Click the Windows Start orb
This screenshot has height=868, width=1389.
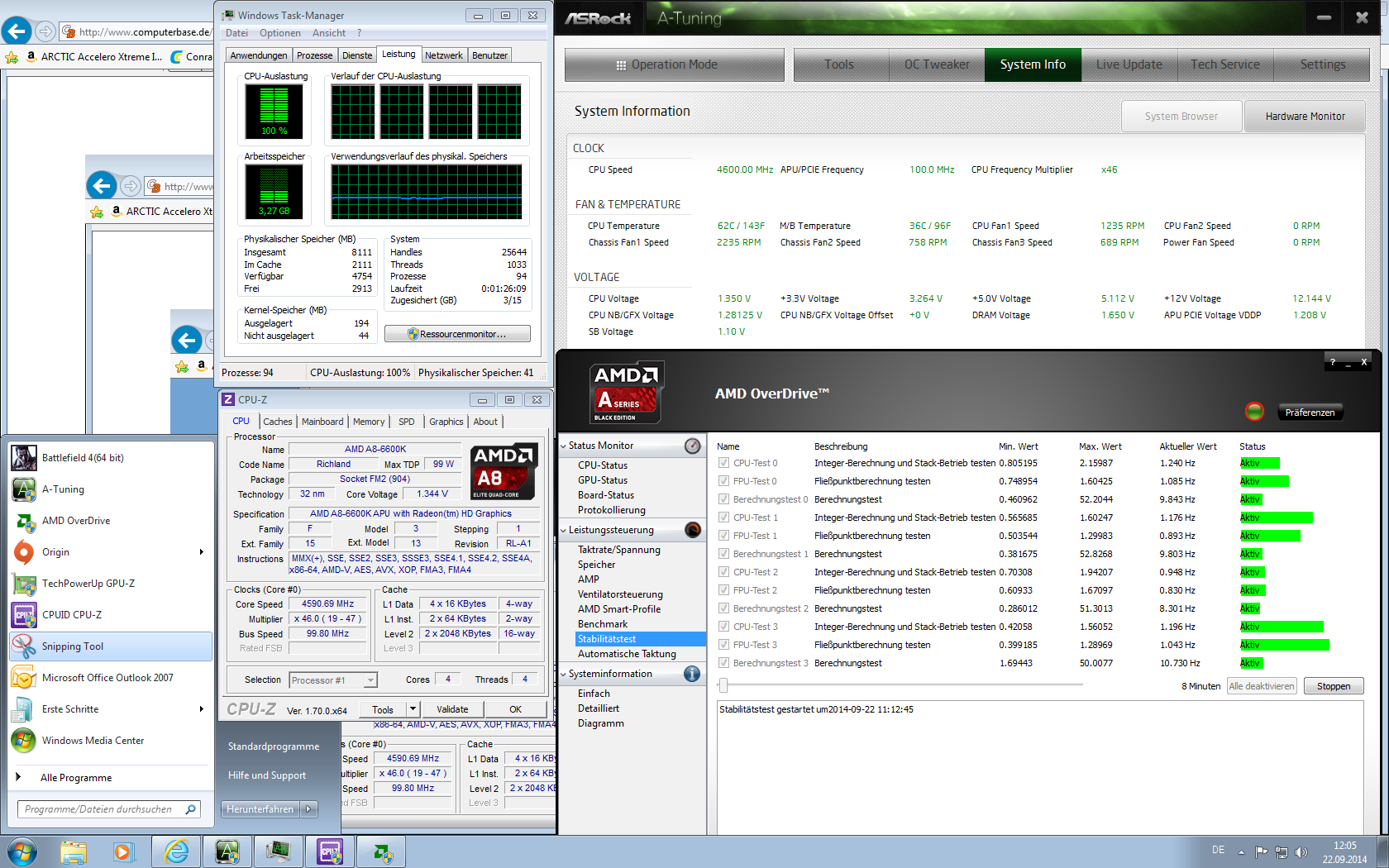[21, 851]
